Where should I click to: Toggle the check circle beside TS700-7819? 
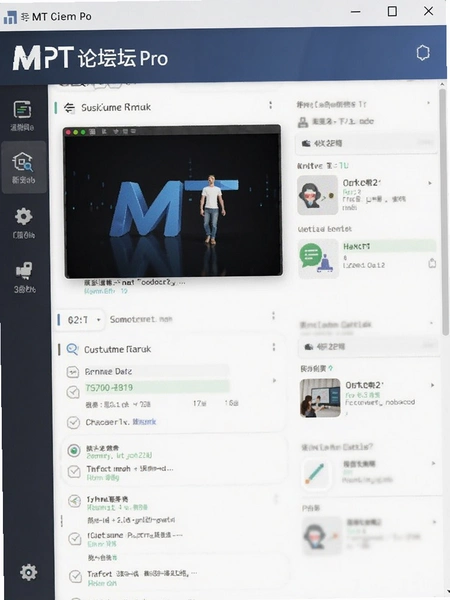[73, 393]
